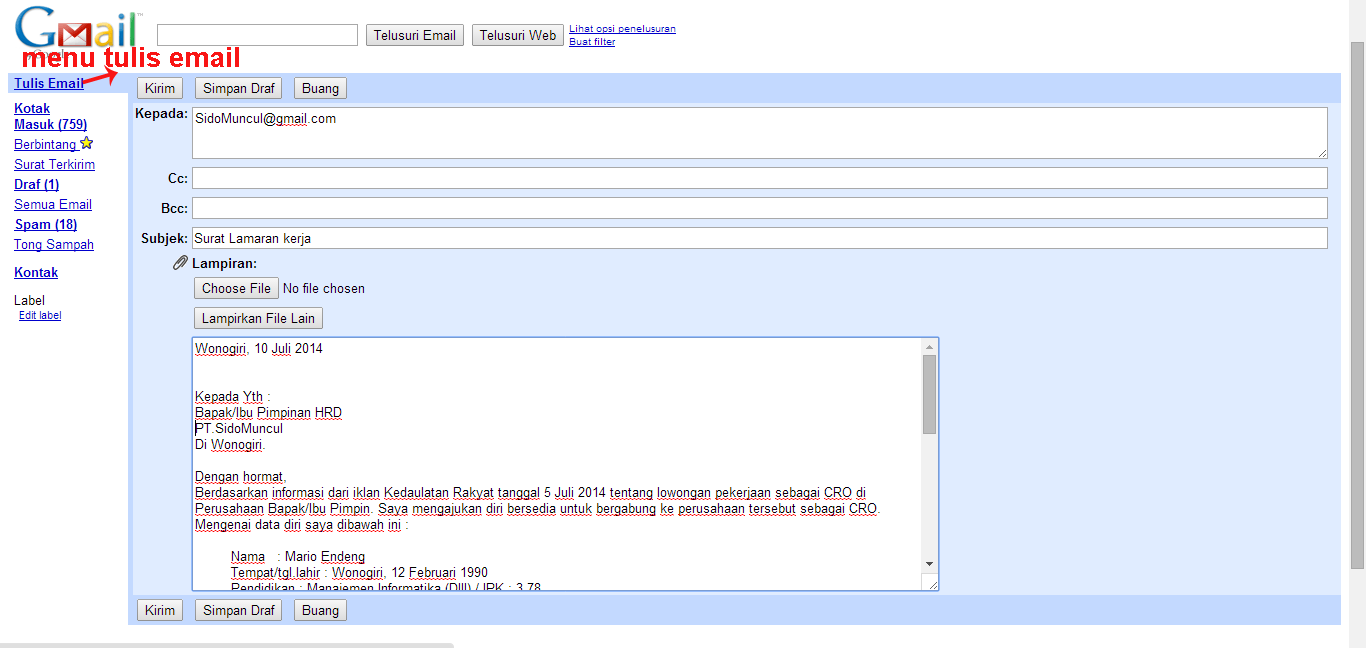1366x648 pixels.
Task: Click the Choose File button
Action: pos(236,288)
